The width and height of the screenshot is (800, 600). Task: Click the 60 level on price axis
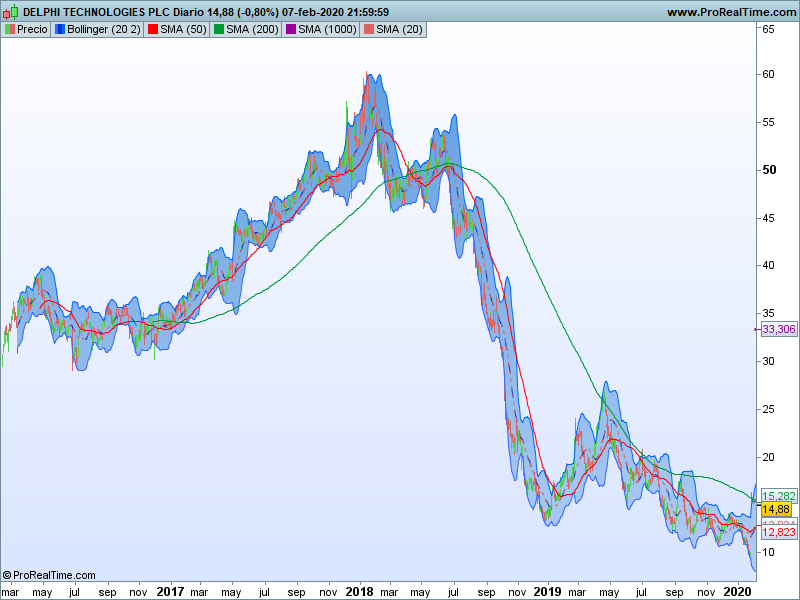(x=768, y=74)
